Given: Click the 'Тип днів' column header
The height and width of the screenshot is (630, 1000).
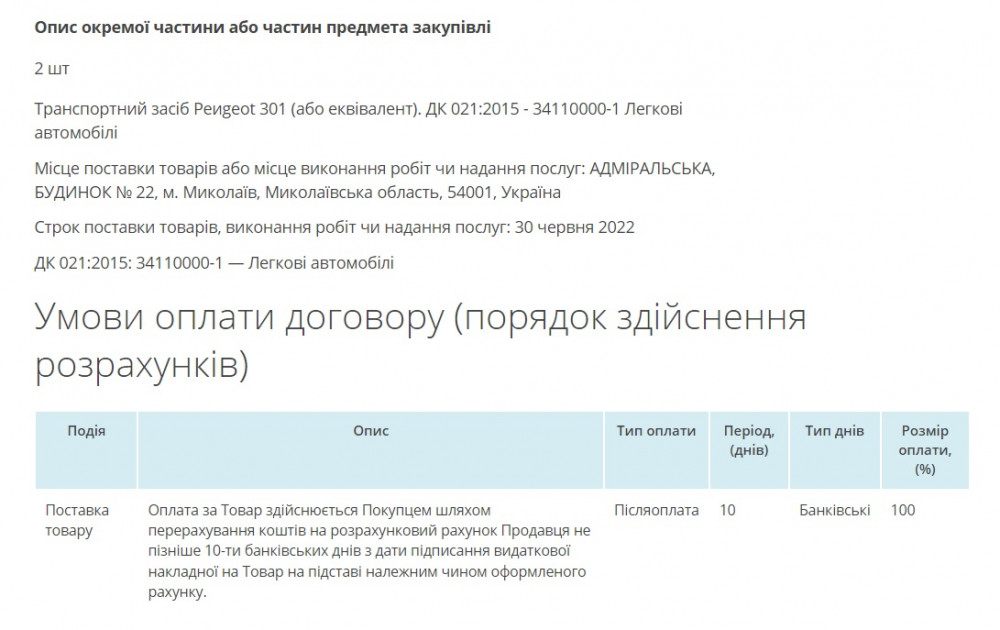Looking at the screenshot, I should (x=834, y=431).
